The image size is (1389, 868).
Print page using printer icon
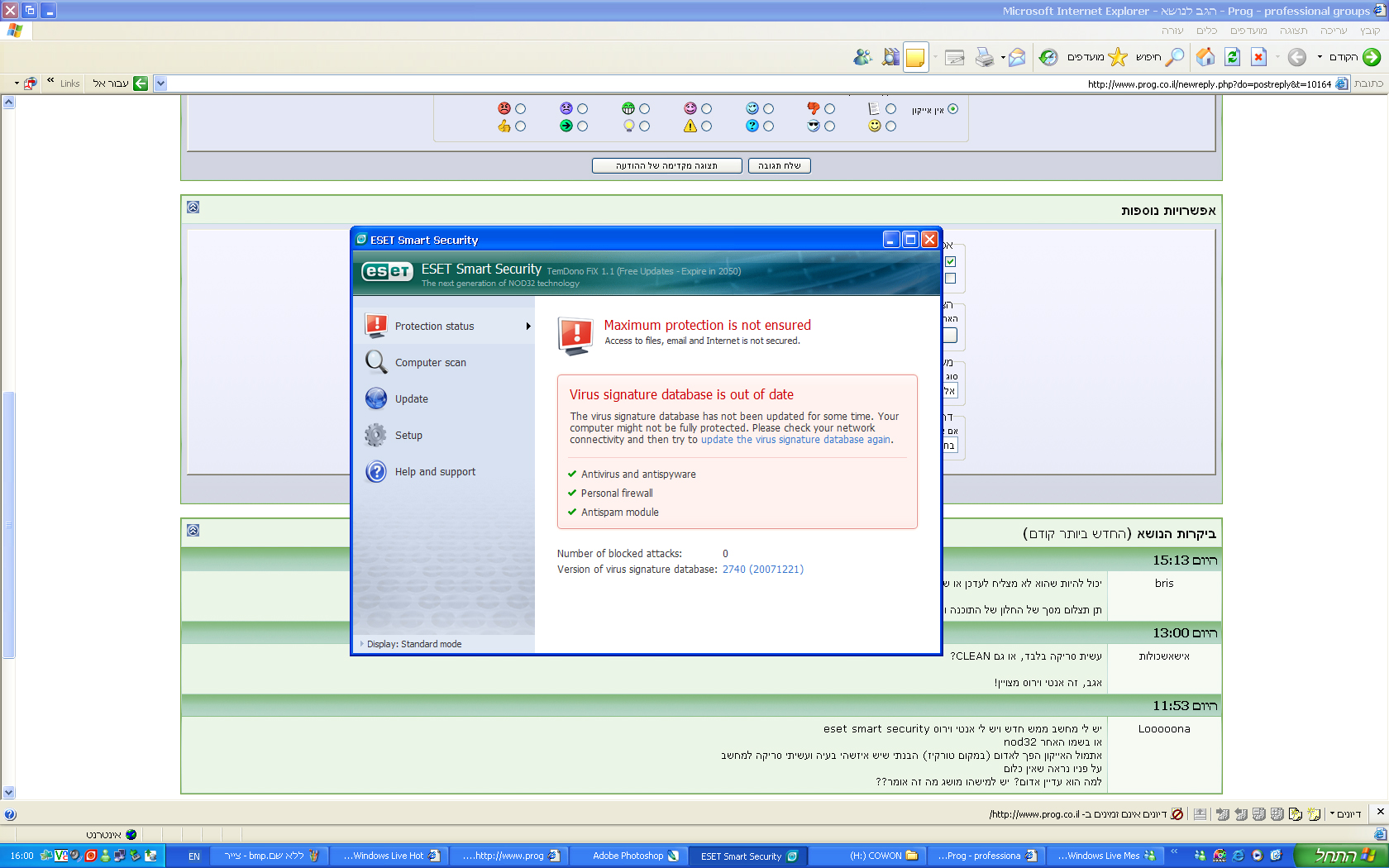(x=984, y=57)
